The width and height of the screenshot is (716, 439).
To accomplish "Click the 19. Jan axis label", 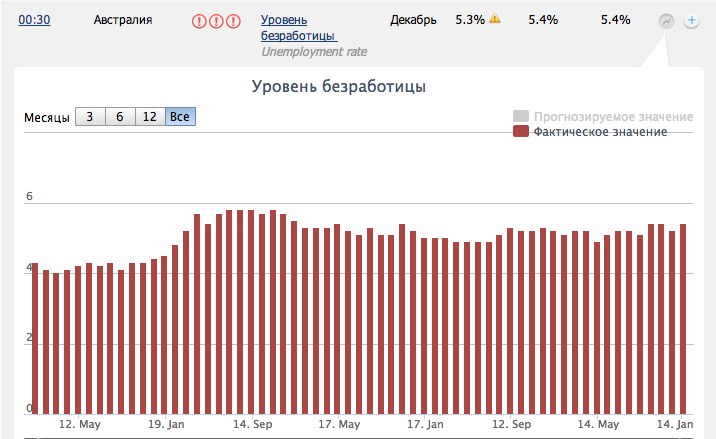I will (166, 424).
